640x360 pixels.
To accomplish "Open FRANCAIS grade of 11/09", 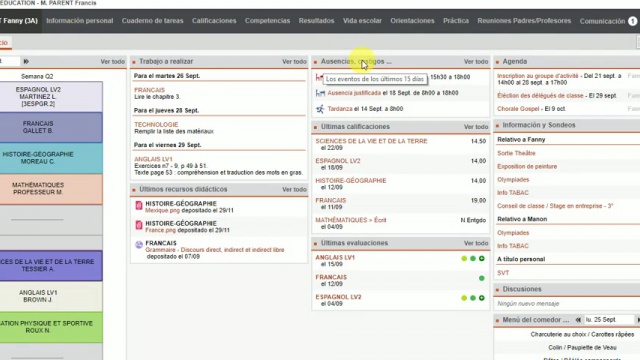I will click(400, 204).
